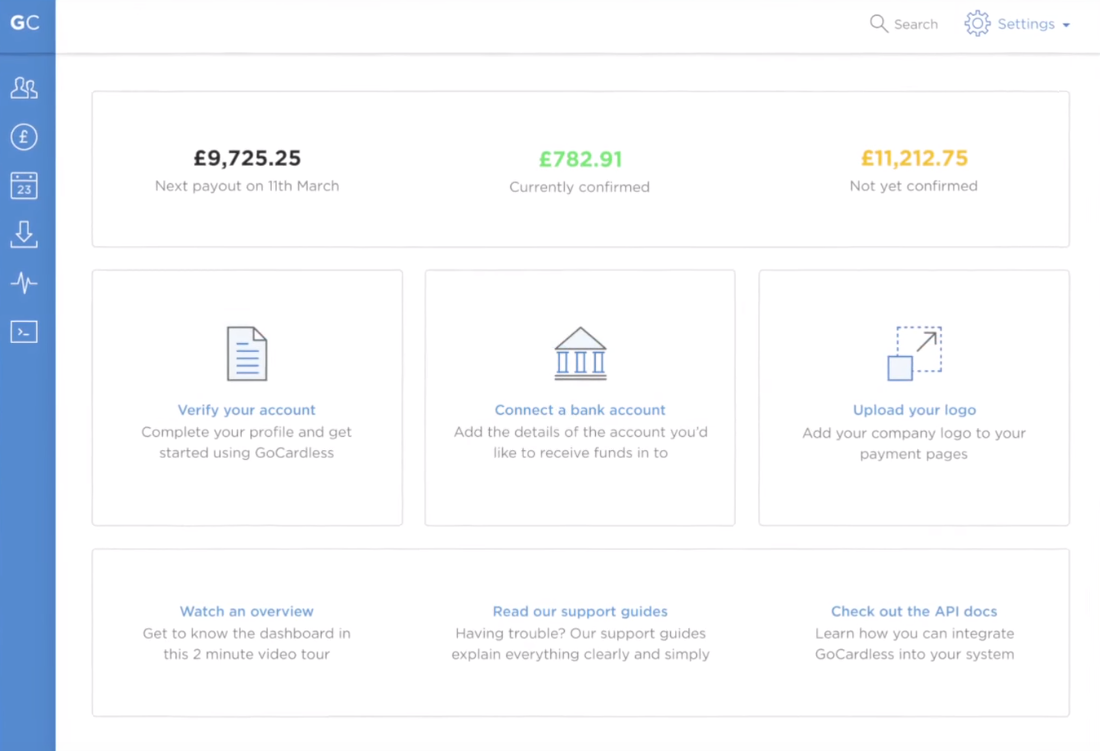Viewport: 1100px width, 751px height.
Task: Open Read our support guides
Action: click(x=580, y=611)
